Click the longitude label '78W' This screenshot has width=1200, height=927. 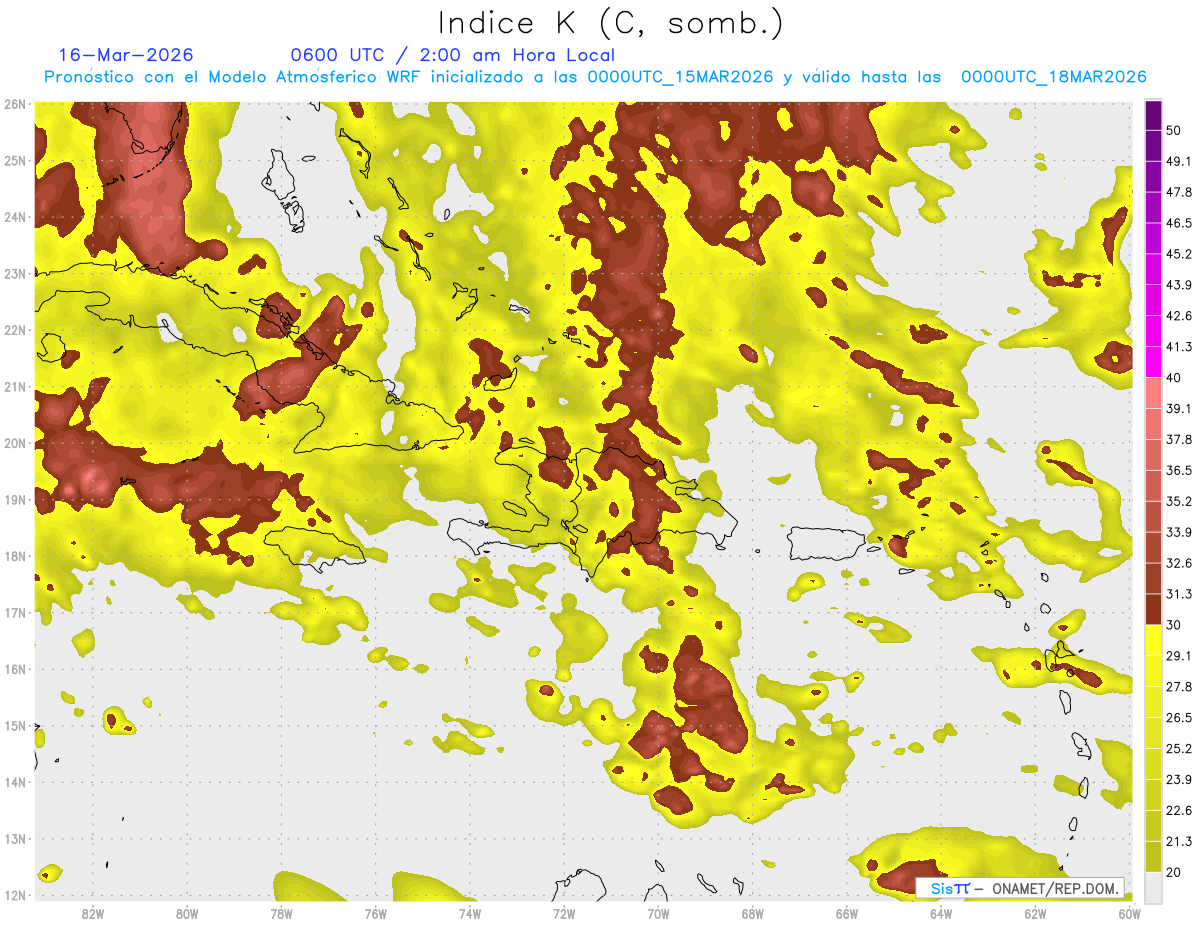point(281,913)
